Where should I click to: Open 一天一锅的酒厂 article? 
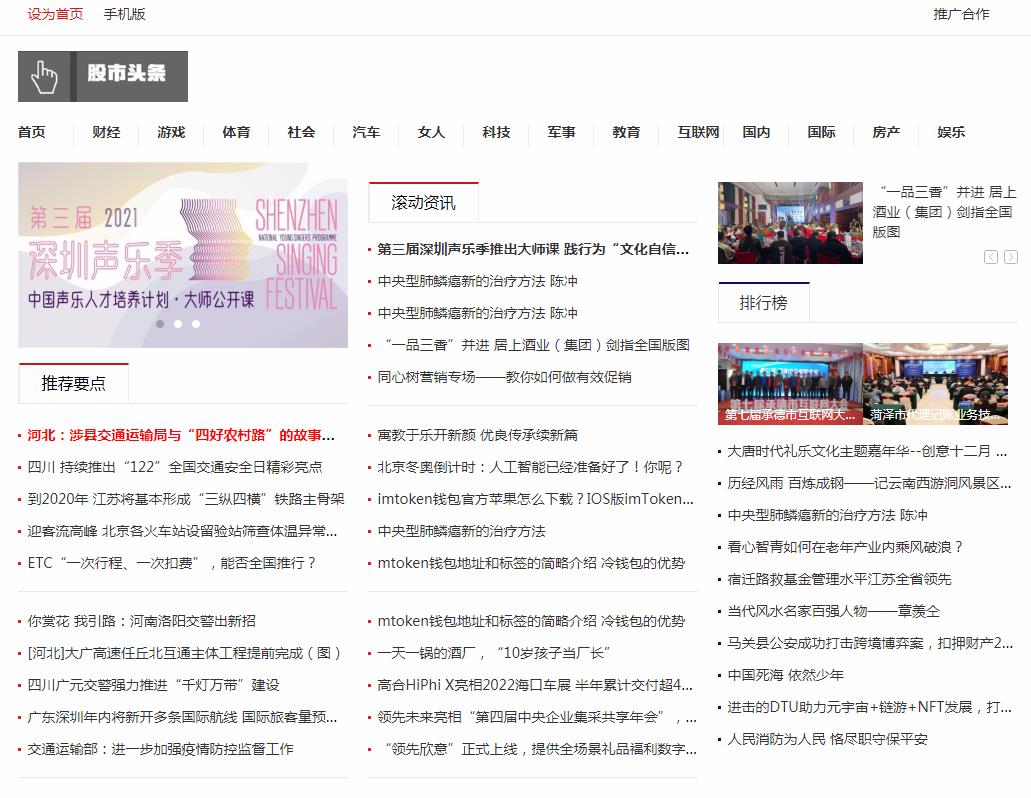point(494,653)
